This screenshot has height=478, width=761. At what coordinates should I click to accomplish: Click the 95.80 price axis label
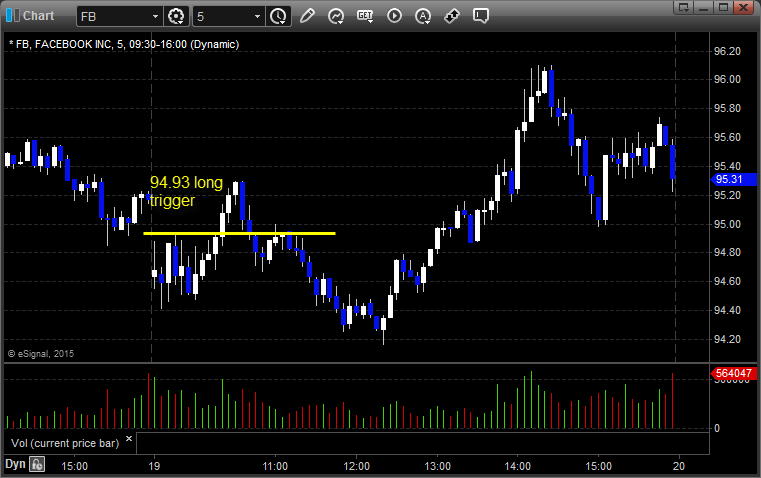pyautogui.click(x=727, y=108)
